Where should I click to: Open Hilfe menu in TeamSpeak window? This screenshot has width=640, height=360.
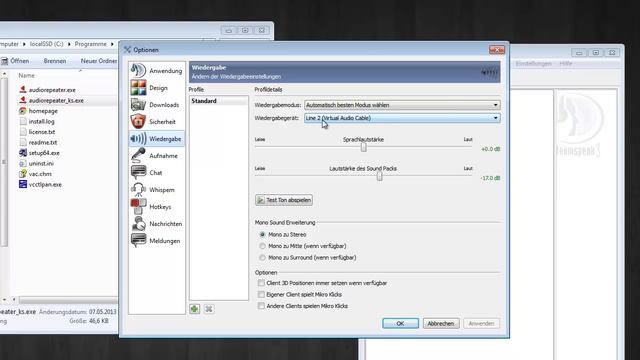565,64
